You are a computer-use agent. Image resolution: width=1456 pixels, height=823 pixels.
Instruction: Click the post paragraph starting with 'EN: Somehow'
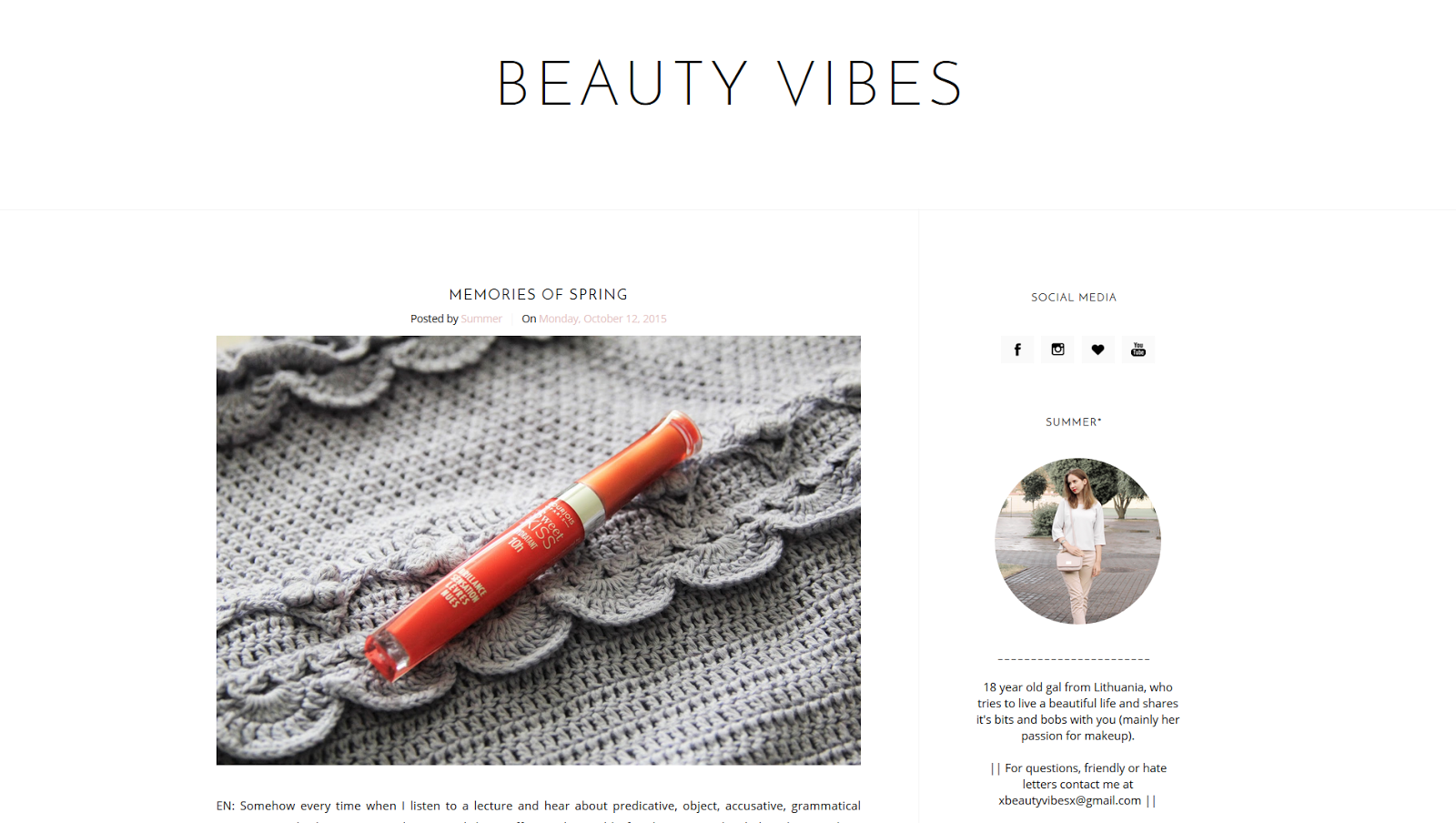tap(538, 806)
